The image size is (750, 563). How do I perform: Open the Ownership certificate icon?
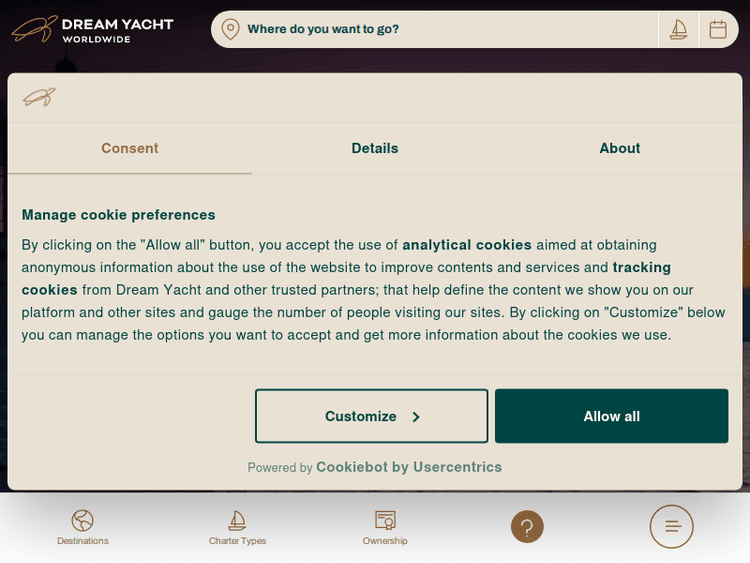pyautogui.click(x=385, y=520)
